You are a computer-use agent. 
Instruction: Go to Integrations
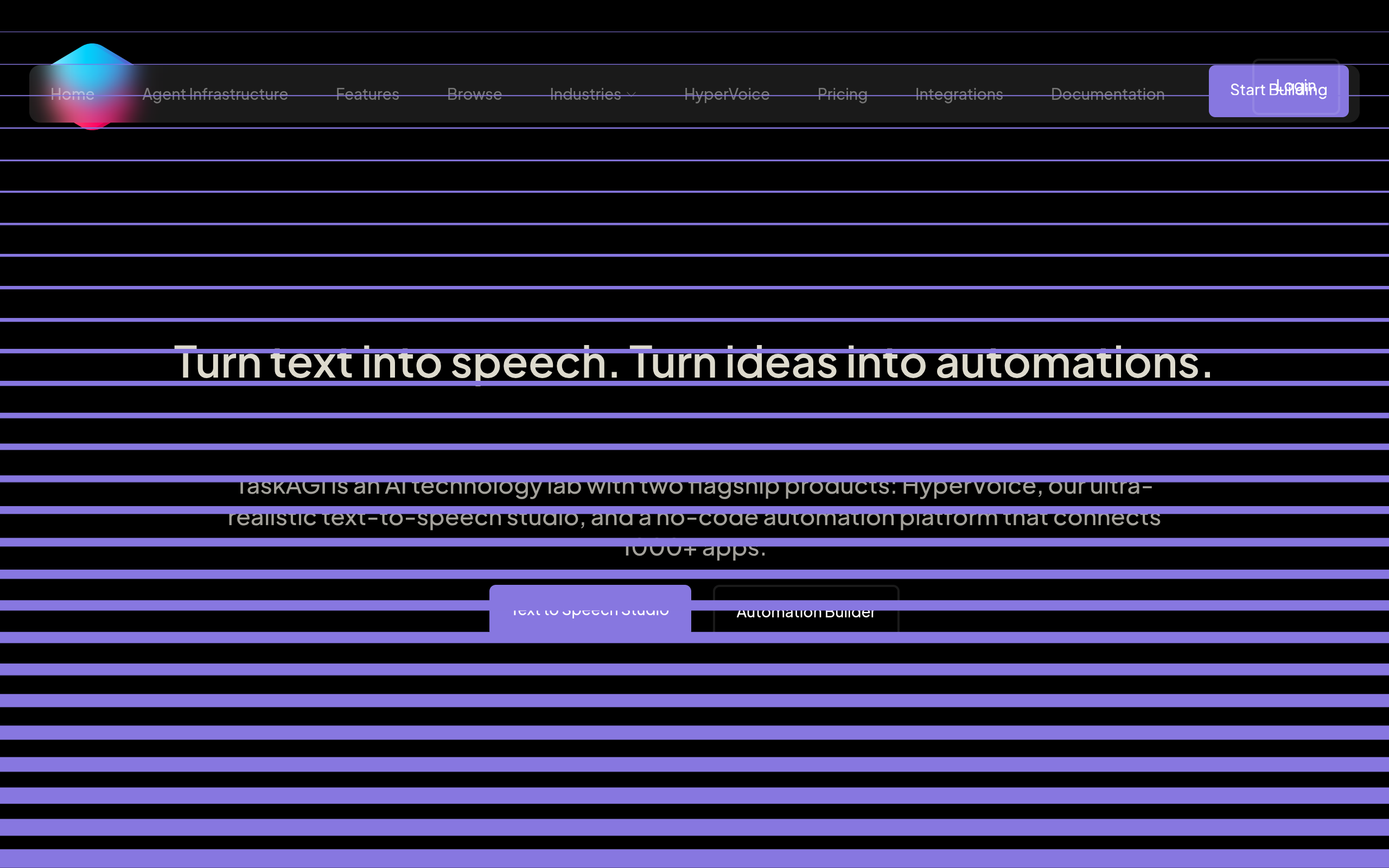click(959, 94)
